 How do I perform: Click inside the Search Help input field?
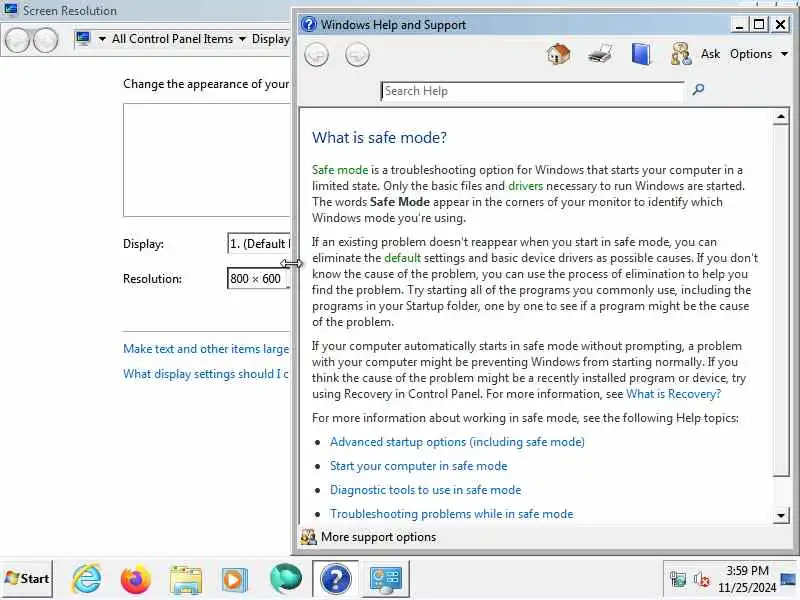click(532, 91)
